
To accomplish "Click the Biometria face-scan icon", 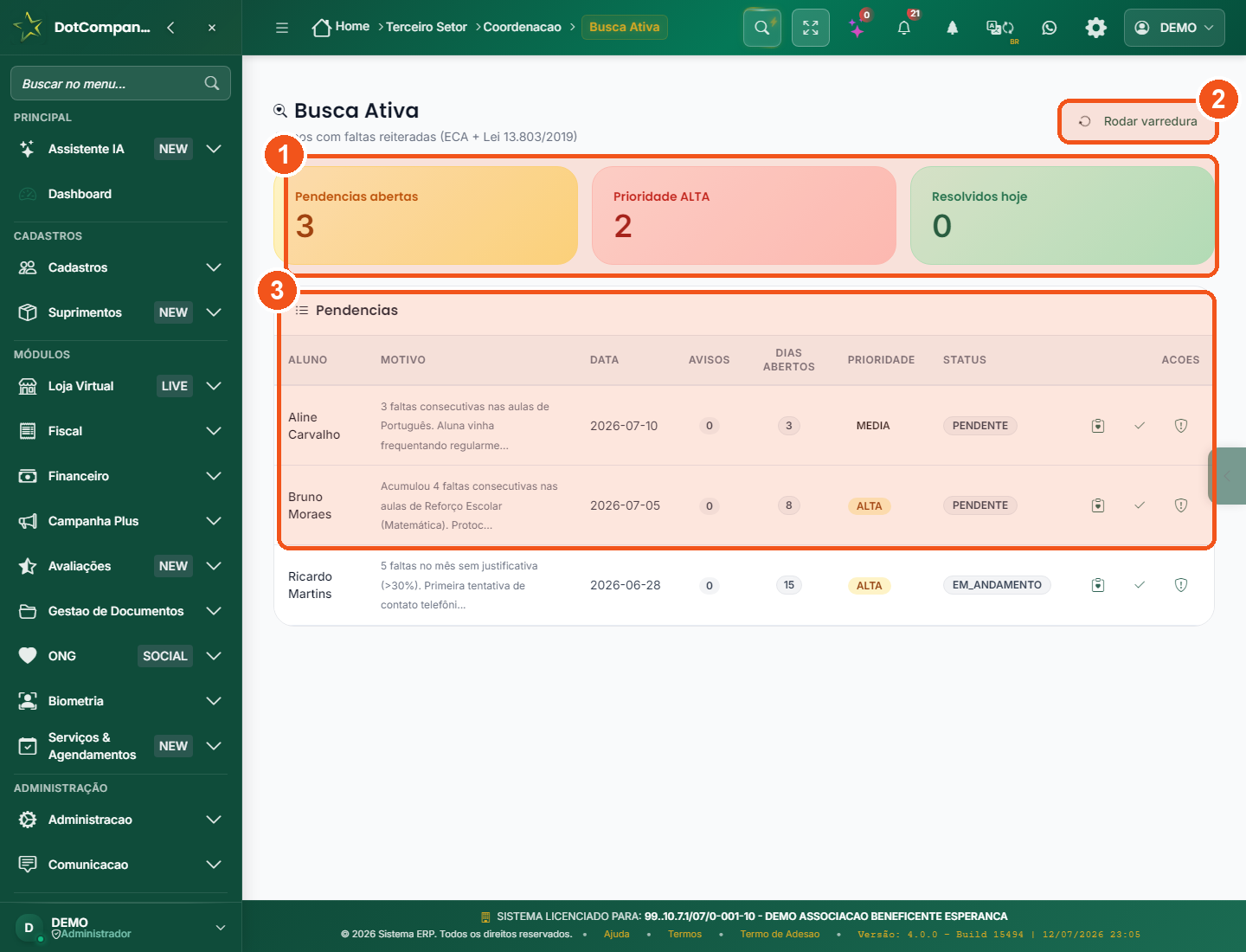I will (x=28, y=701).
